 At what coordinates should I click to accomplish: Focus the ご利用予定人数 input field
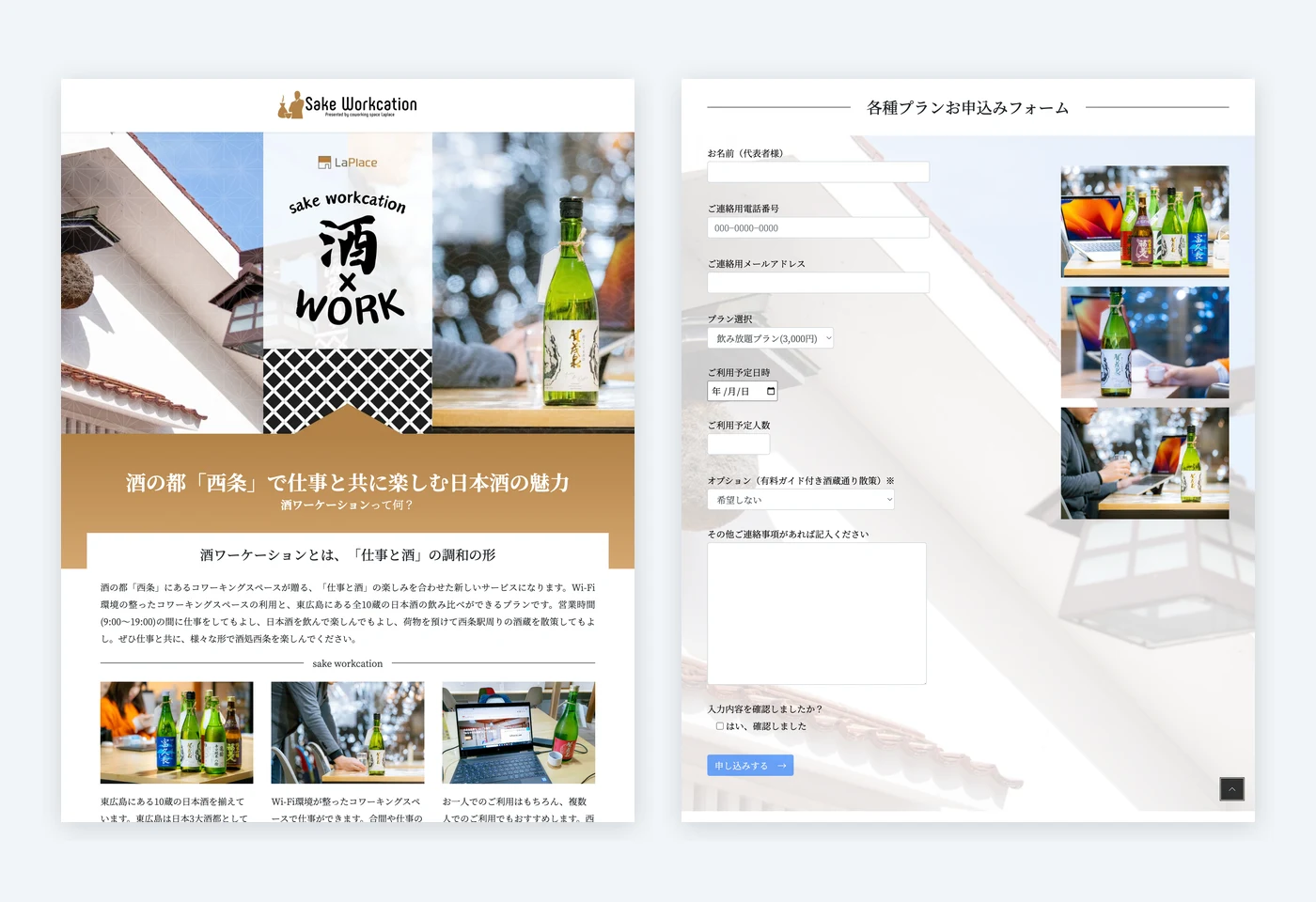pos(739,444)
